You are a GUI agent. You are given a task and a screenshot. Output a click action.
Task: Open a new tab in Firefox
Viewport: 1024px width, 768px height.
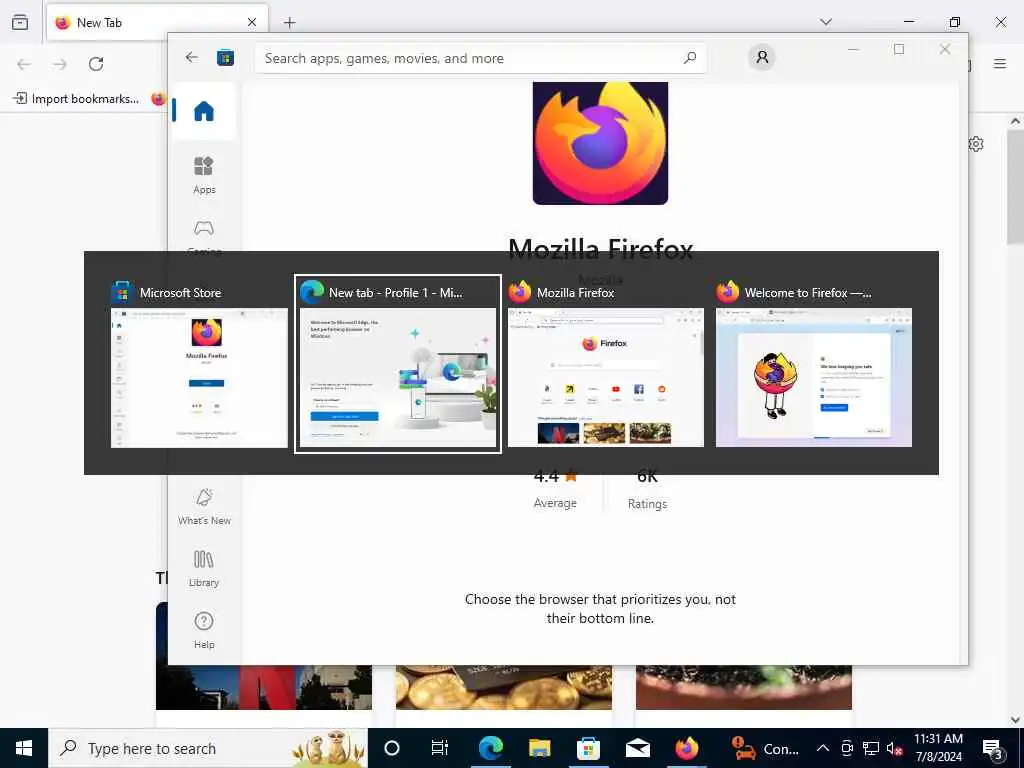[x=290, y=22]
